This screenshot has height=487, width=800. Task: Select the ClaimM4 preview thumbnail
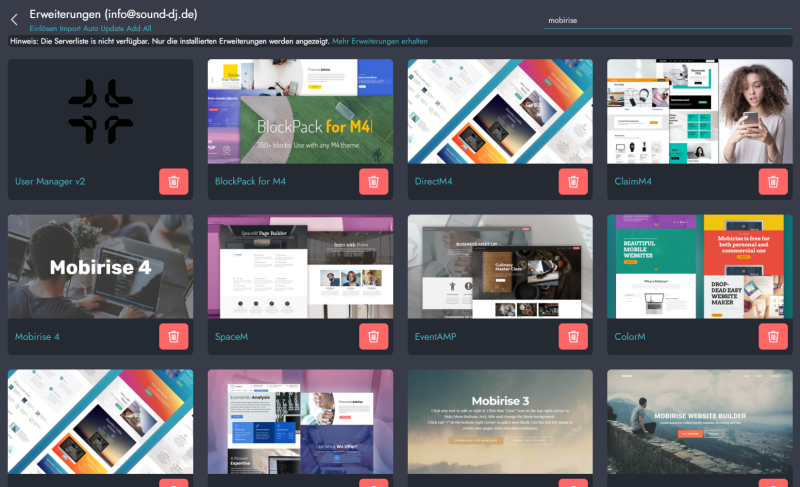(x=699, y=111)
